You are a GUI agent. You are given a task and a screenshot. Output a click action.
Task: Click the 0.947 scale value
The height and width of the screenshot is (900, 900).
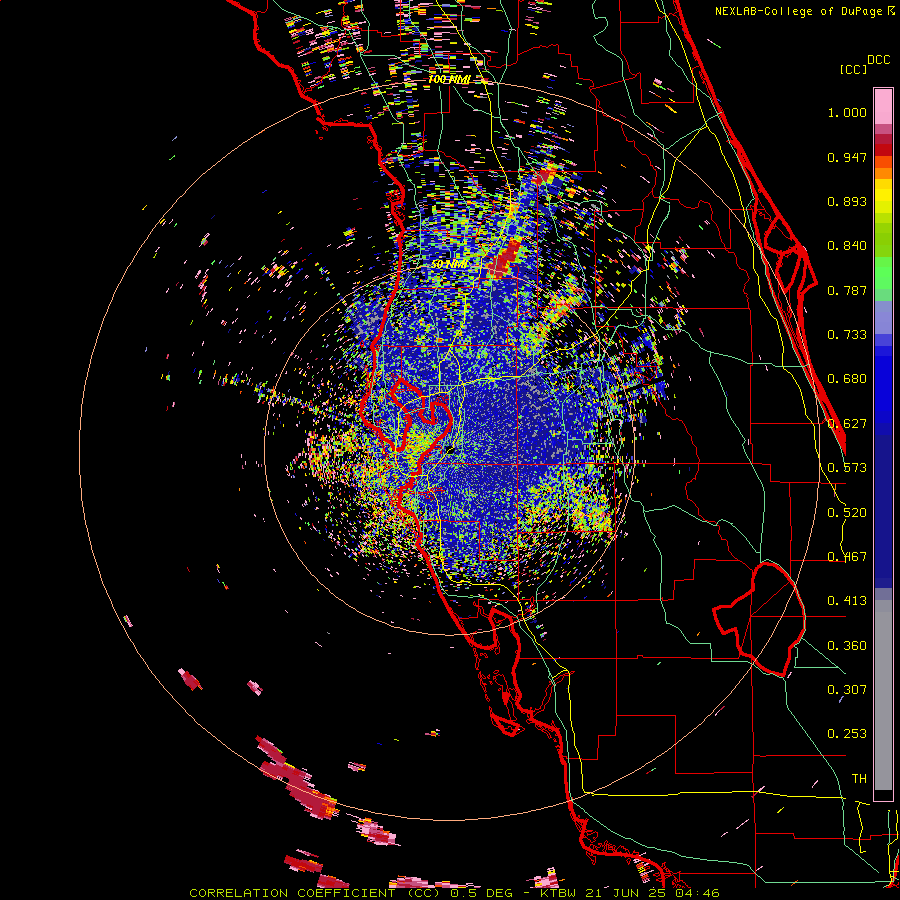[x=847, y=157]
